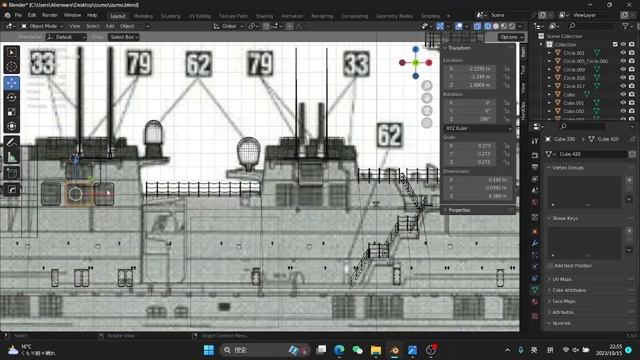Click the Cube.420 mesh name field

(x=592, y=154)
